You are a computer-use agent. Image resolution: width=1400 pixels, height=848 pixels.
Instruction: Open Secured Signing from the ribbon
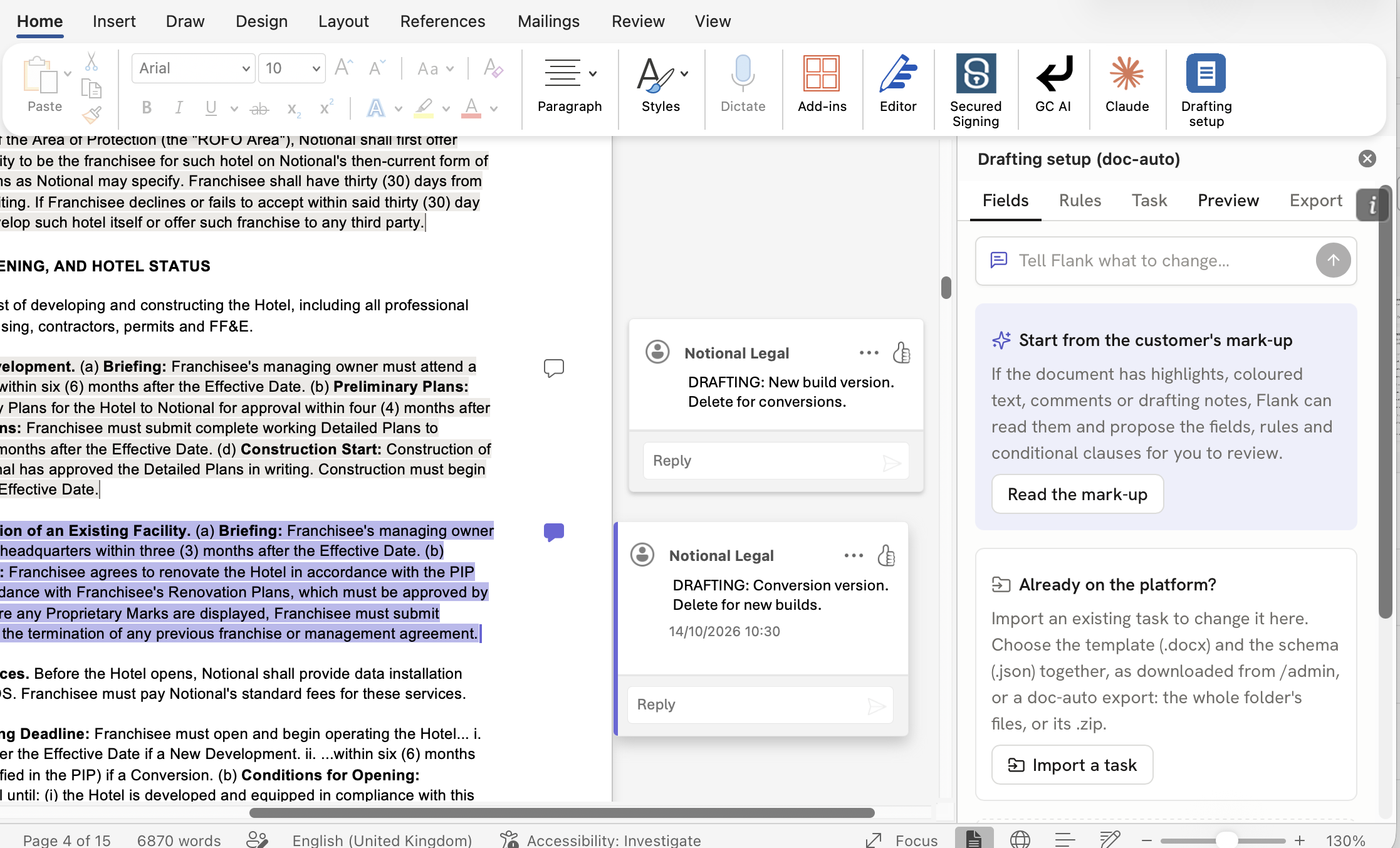(x=976, y=91)
